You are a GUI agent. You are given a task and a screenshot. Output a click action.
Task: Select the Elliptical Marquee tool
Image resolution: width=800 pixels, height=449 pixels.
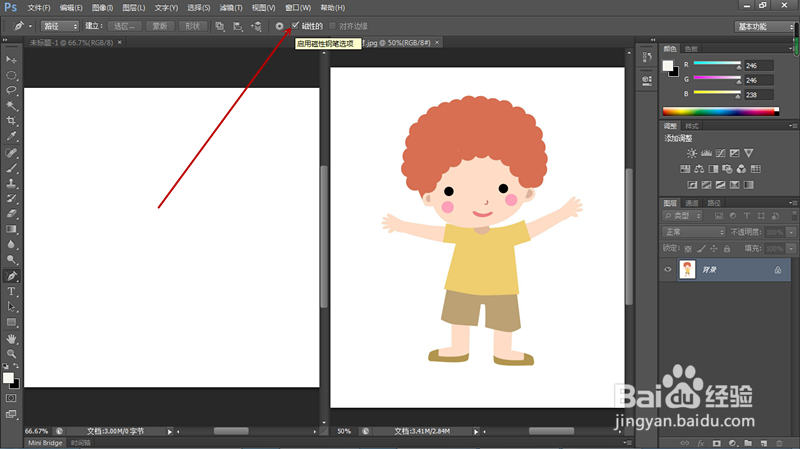[11, 76]
